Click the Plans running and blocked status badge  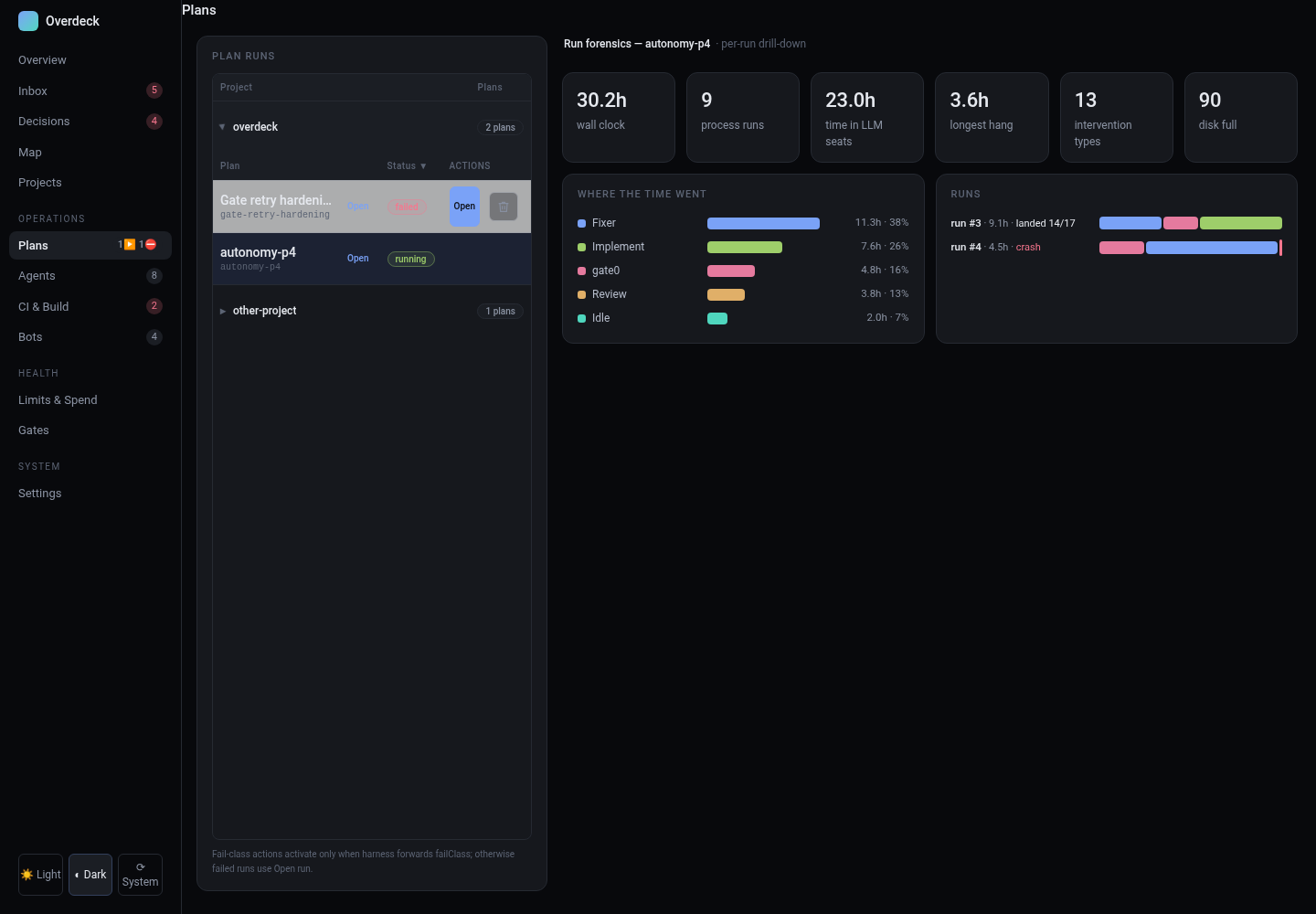[x=137, y=245]
